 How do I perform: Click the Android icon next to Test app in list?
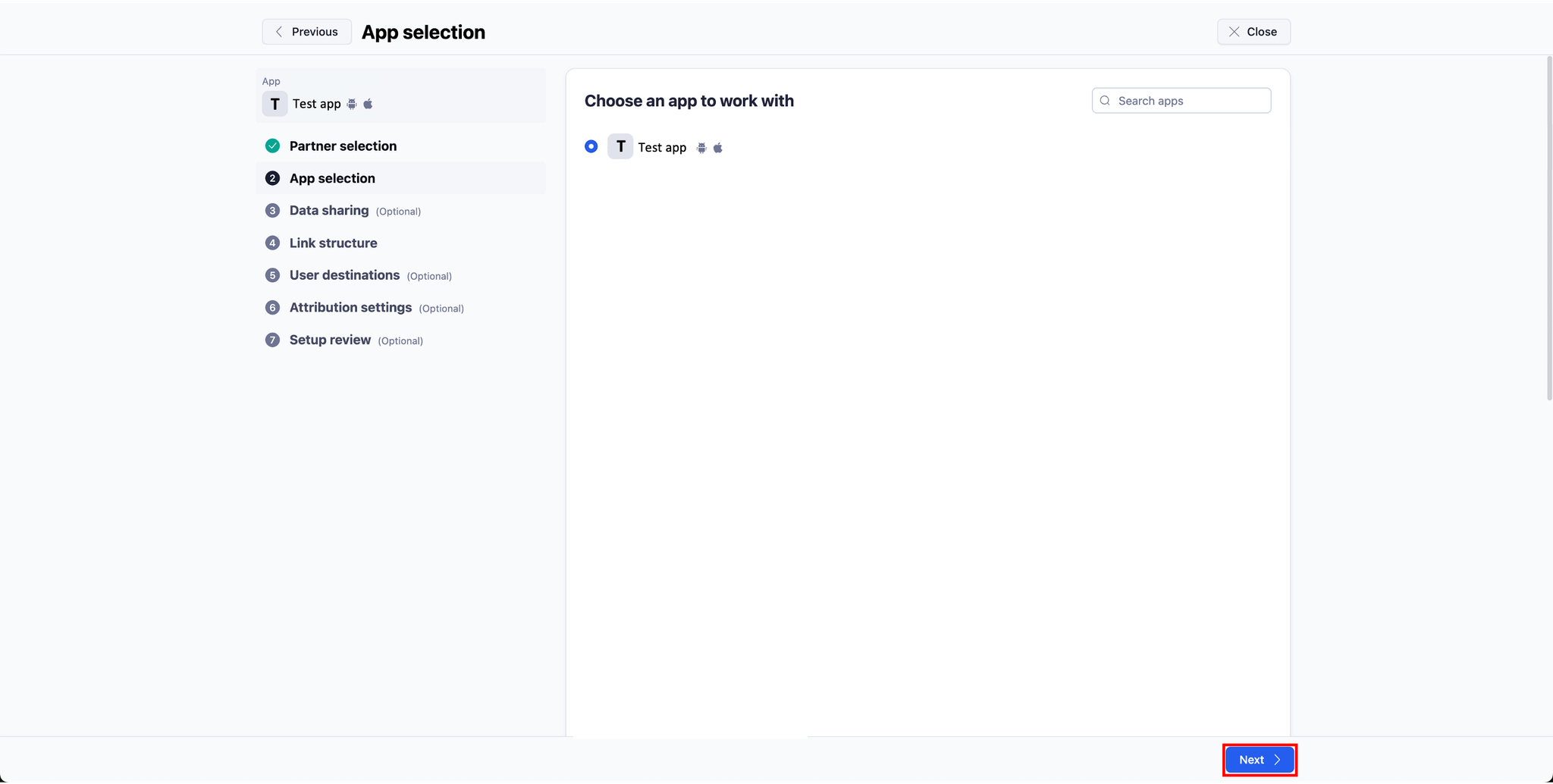click(x=701, y=148)
